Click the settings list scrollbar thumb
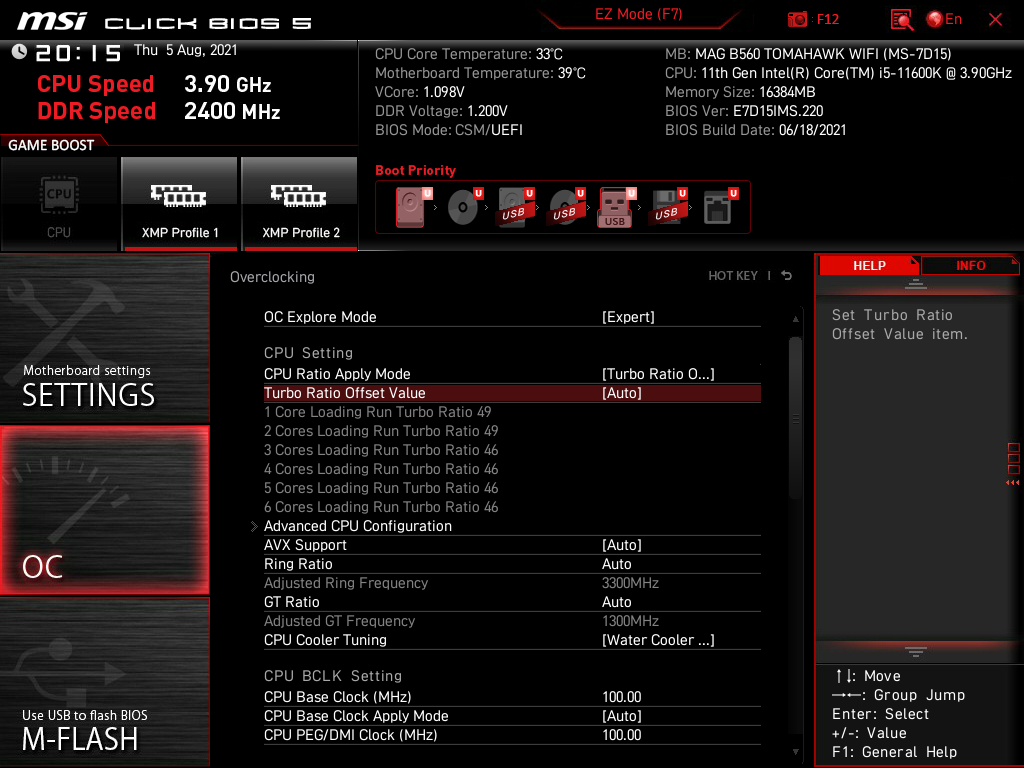The image size is (1024, 768). [795, 418]
